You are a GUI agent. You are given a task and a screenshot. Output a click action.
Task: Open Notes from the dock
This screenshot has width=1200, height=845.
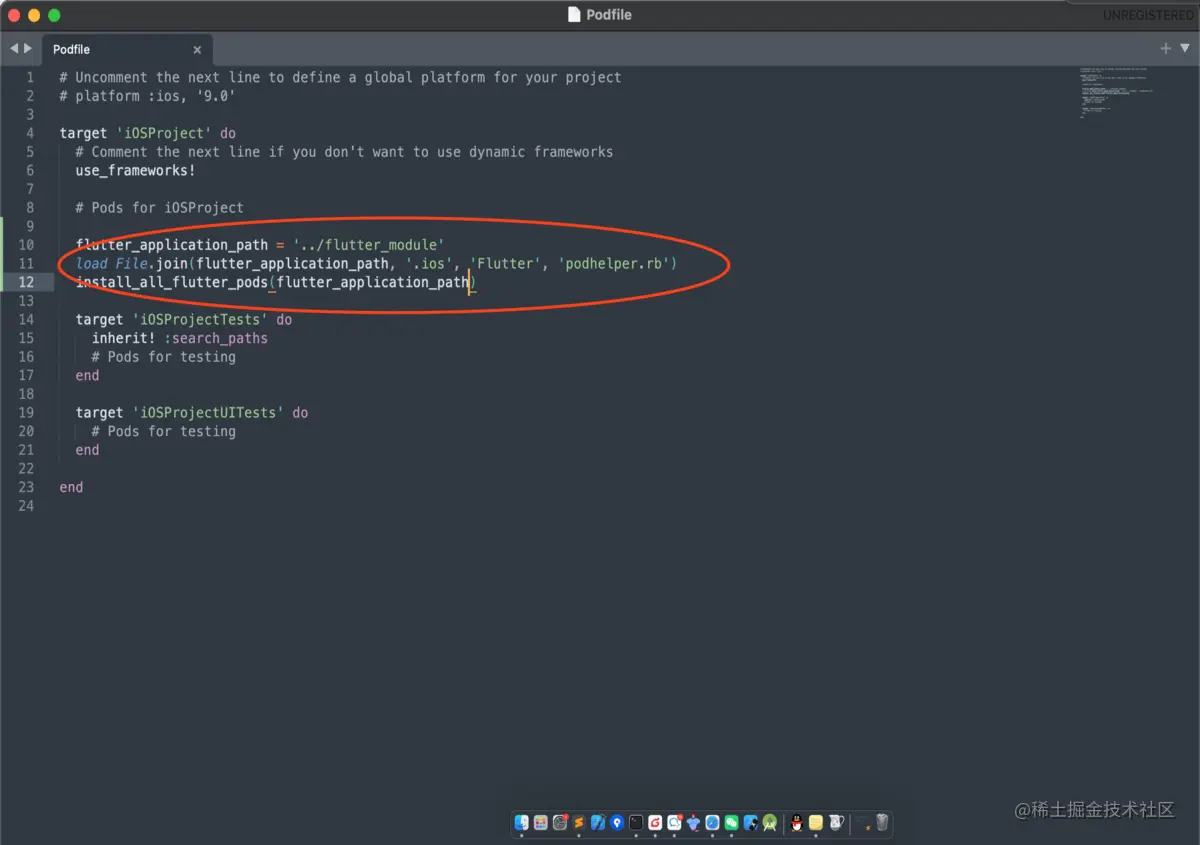(x=816, y=823)
